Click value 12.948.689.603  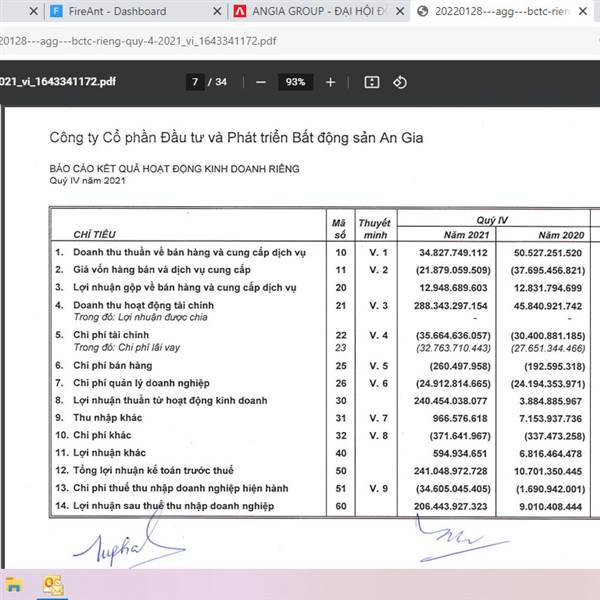point(453,288)
